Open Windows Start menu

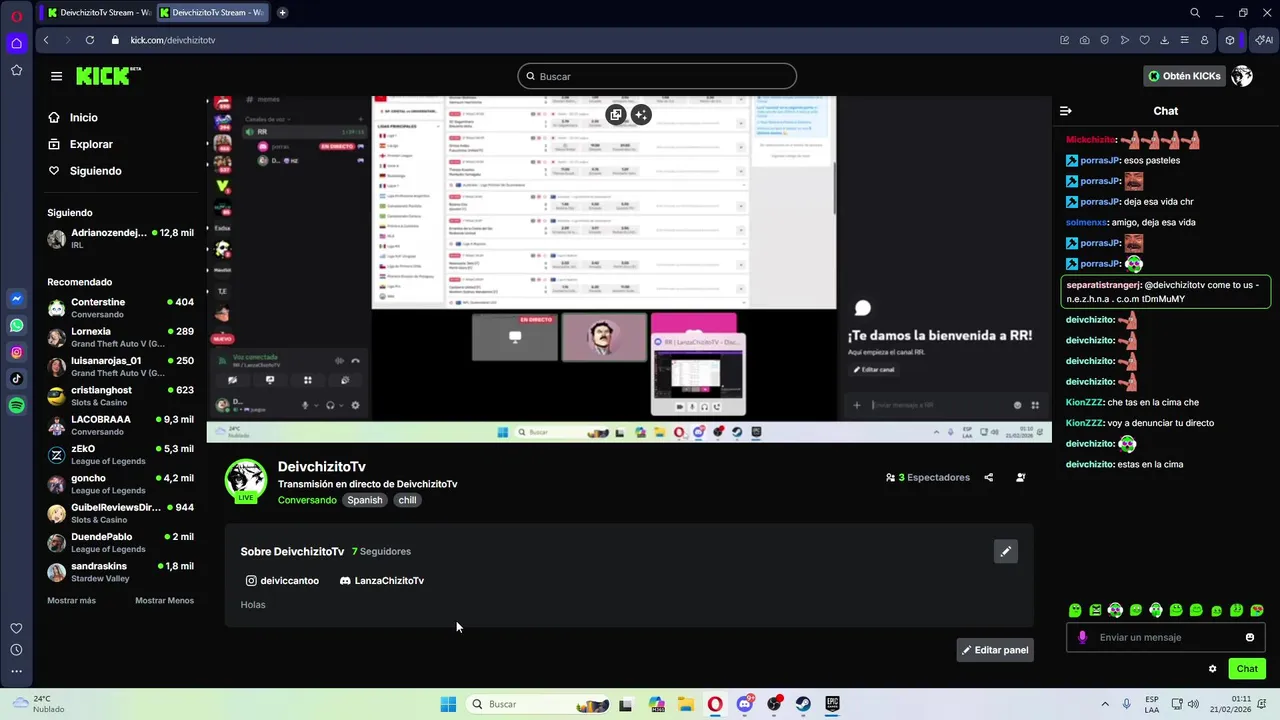tap(448, 704)
